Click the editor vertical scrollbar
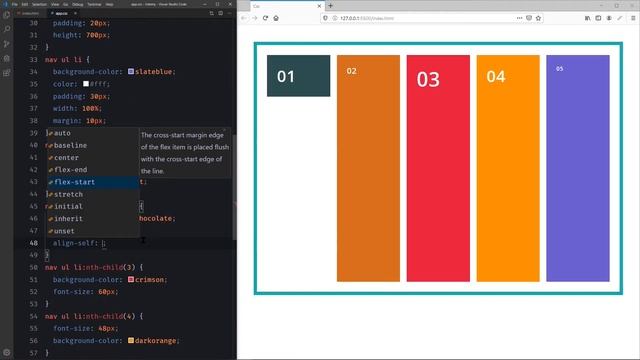Image resolution: width=640 pixels, height=360 pixels. (x=235, y=188)
